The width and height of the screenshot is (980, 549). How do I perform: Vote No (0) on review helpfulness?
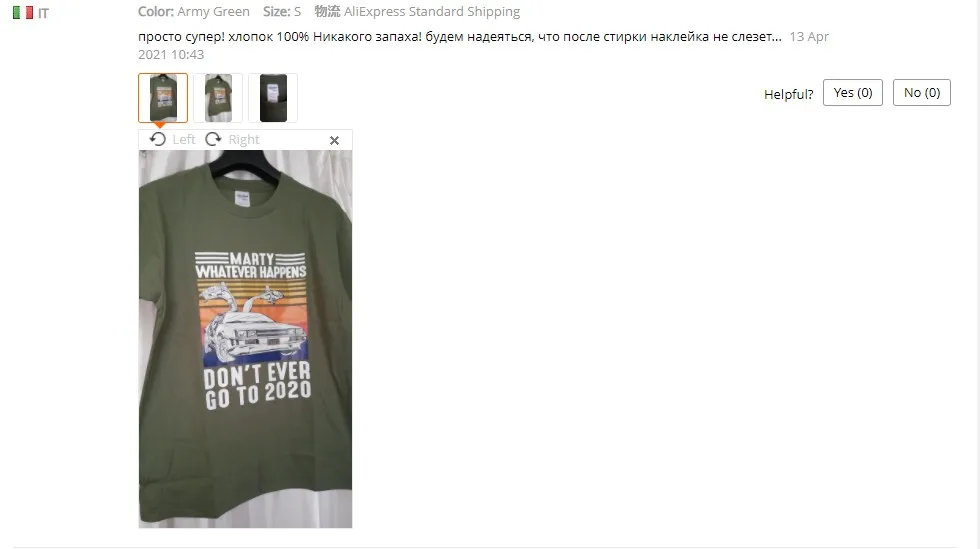point(921,93)
